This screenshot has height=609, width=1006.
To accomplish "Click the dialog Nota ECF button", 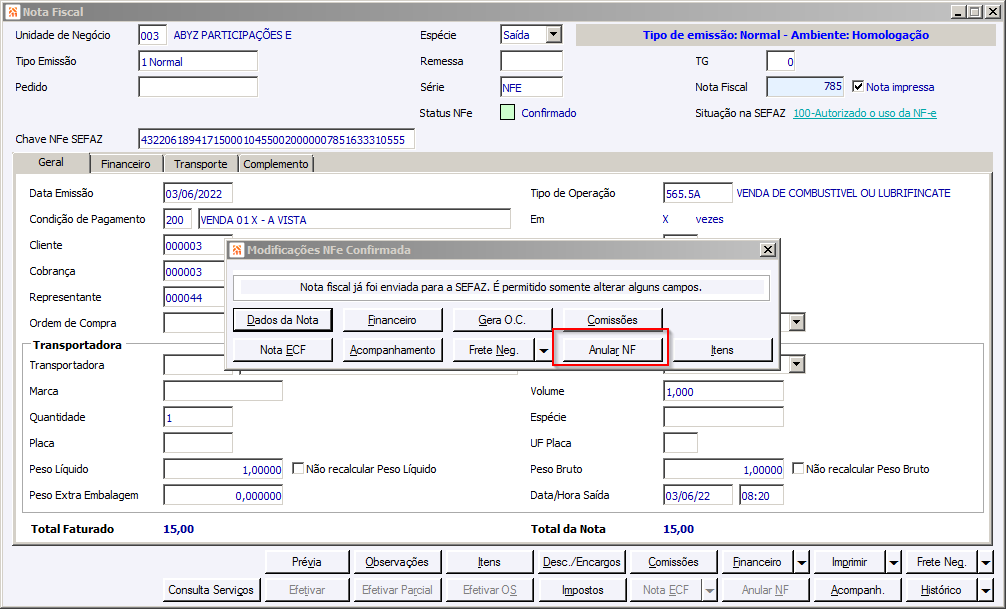I will click(x=282, y=350).
